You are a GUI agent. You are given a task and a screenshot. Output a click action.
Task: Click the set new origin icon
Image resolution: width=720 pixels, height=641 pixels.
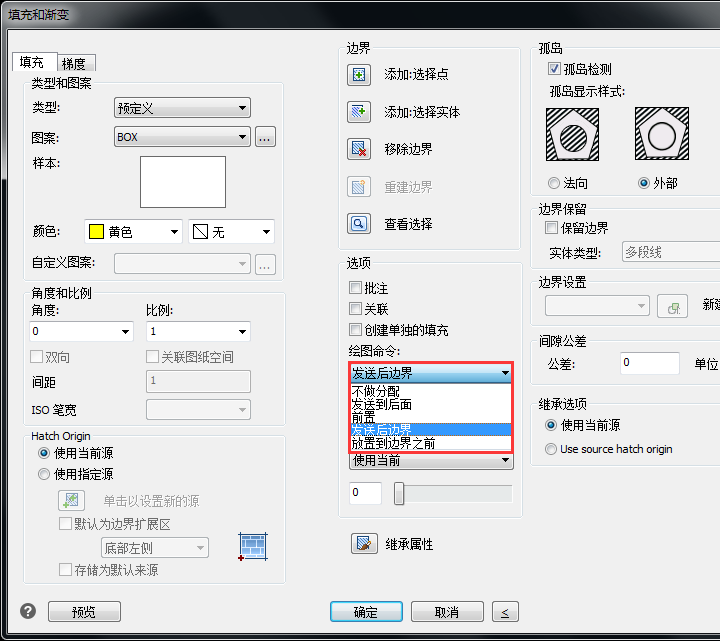[70, 500]
